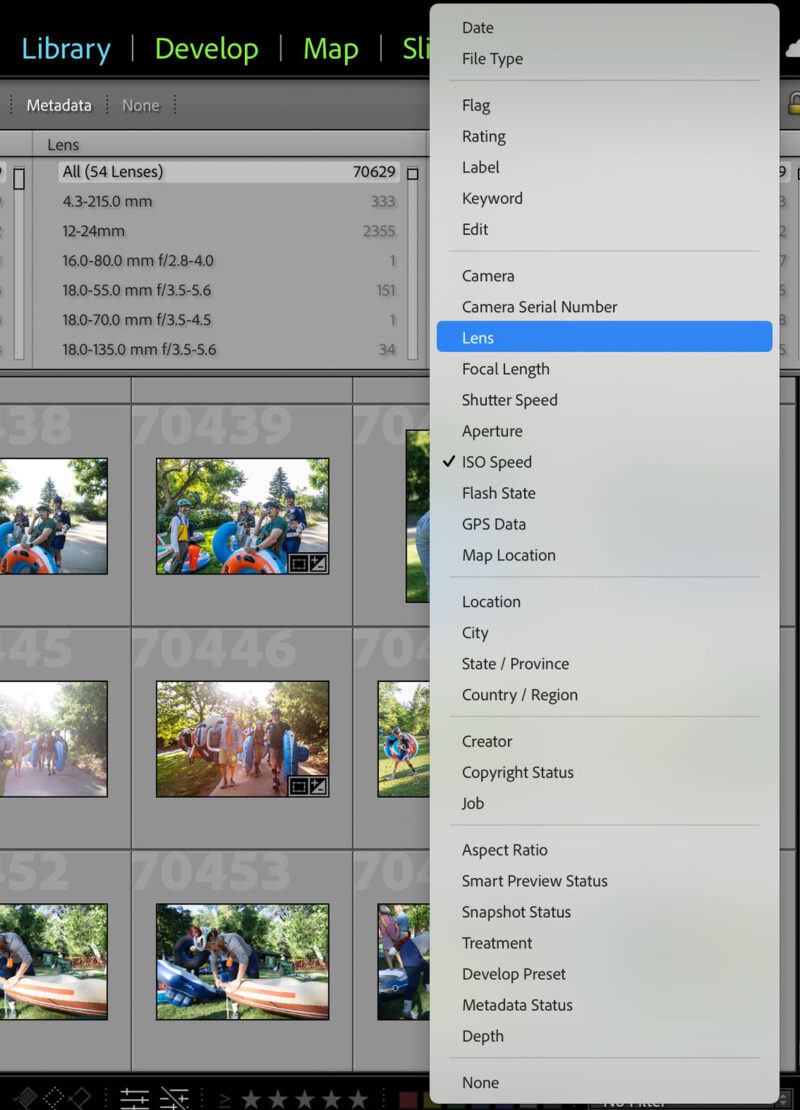
Task: Click crop badge on photo 70439
Action: click(298, 564)
